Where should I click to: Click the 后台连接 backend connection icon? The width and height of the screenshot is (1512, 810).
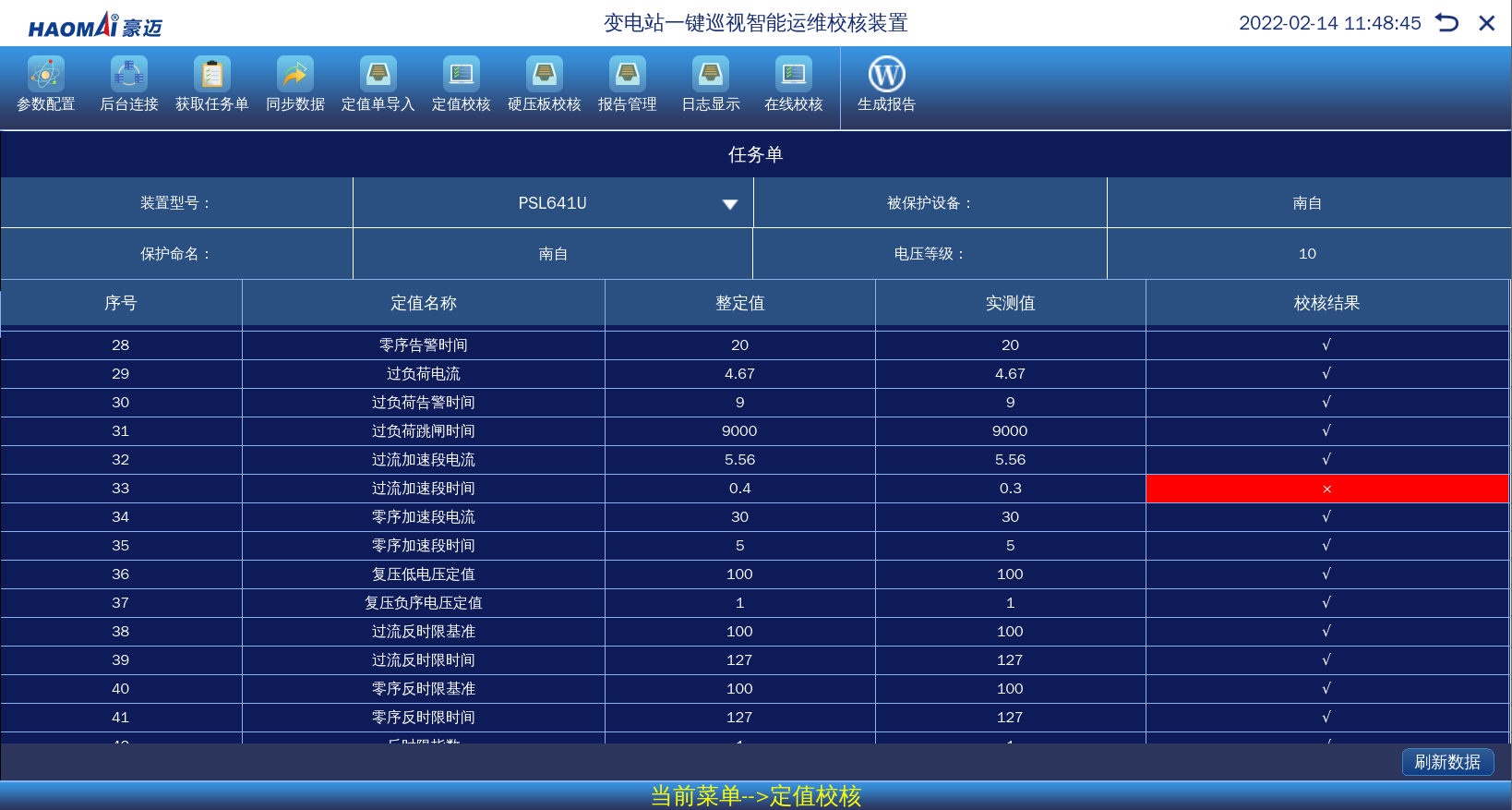pos(128,75)
